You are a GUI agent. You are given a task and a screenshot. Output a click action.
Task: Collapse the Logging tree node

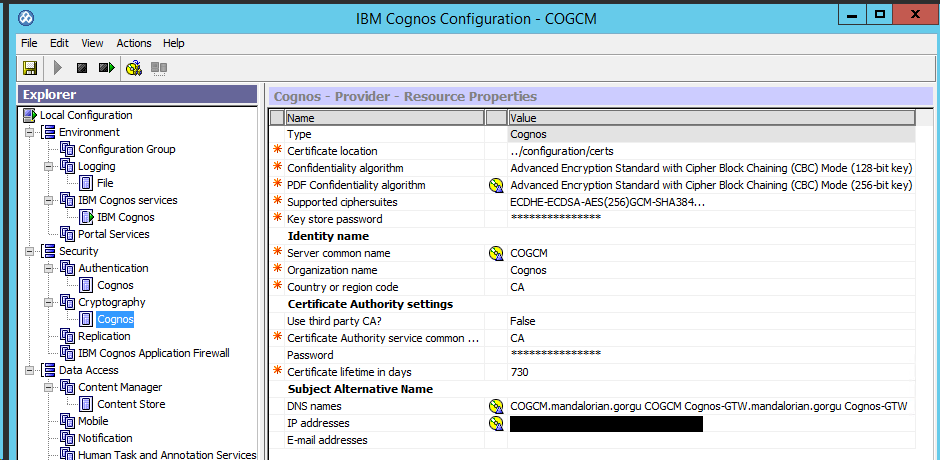[49, 166]
